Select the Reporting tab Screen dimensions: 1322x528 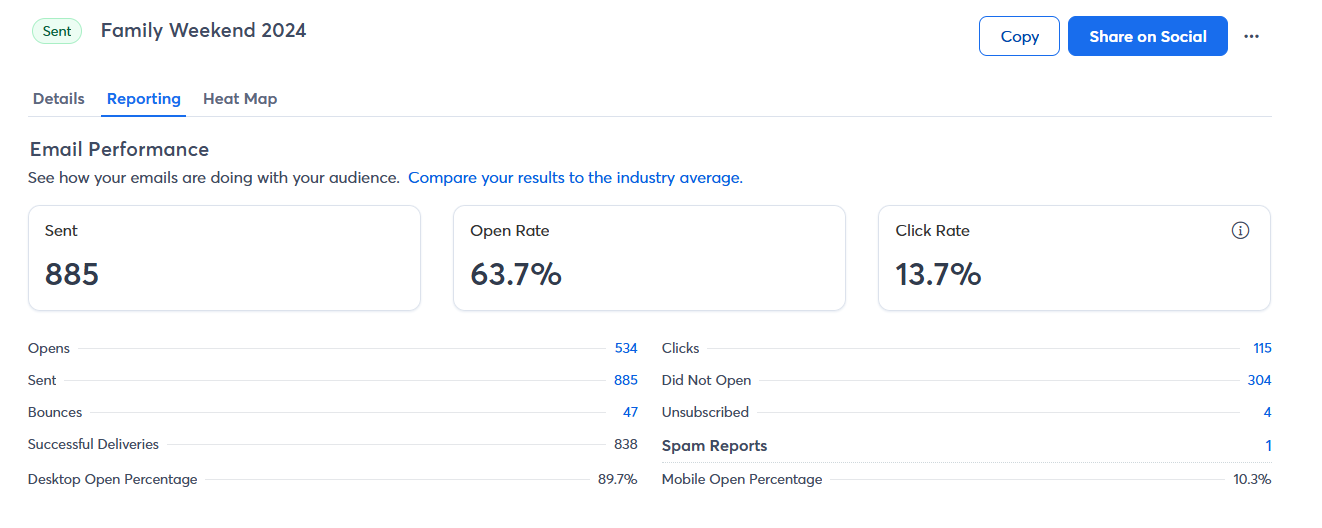coord(144,99)
